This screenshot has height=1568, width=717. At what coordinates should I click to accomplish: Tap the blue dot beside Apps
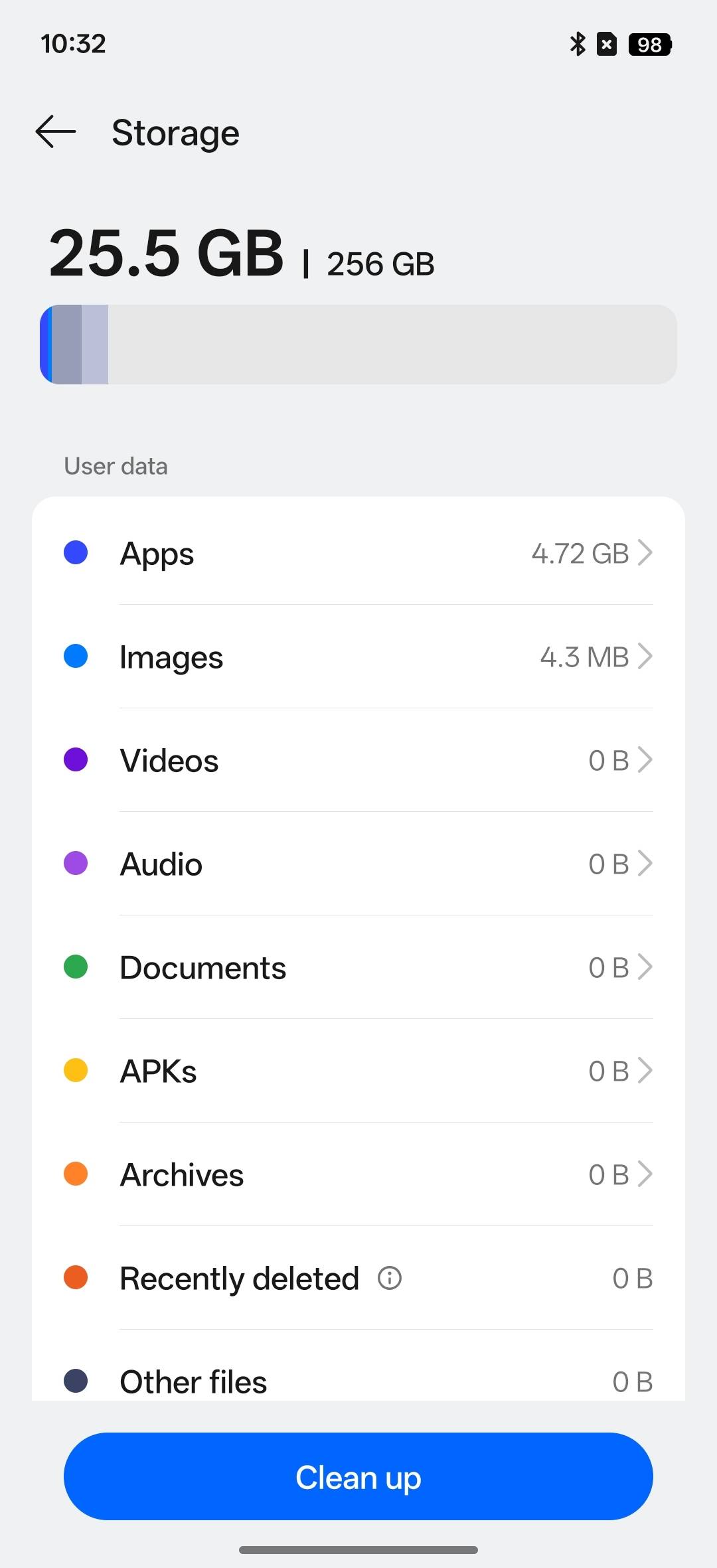[x=76, y=552]
